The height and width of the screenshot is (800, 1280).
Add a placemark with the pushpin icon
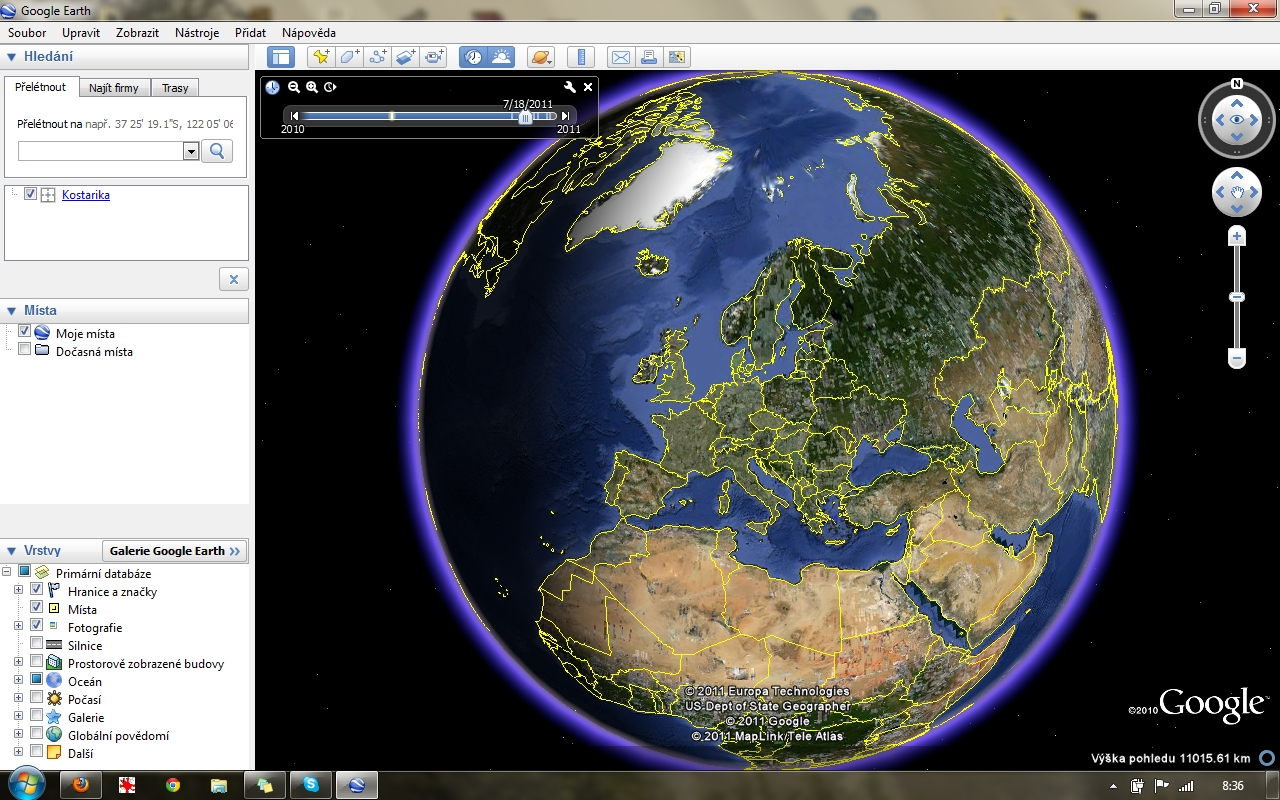[x=320, y=57]
